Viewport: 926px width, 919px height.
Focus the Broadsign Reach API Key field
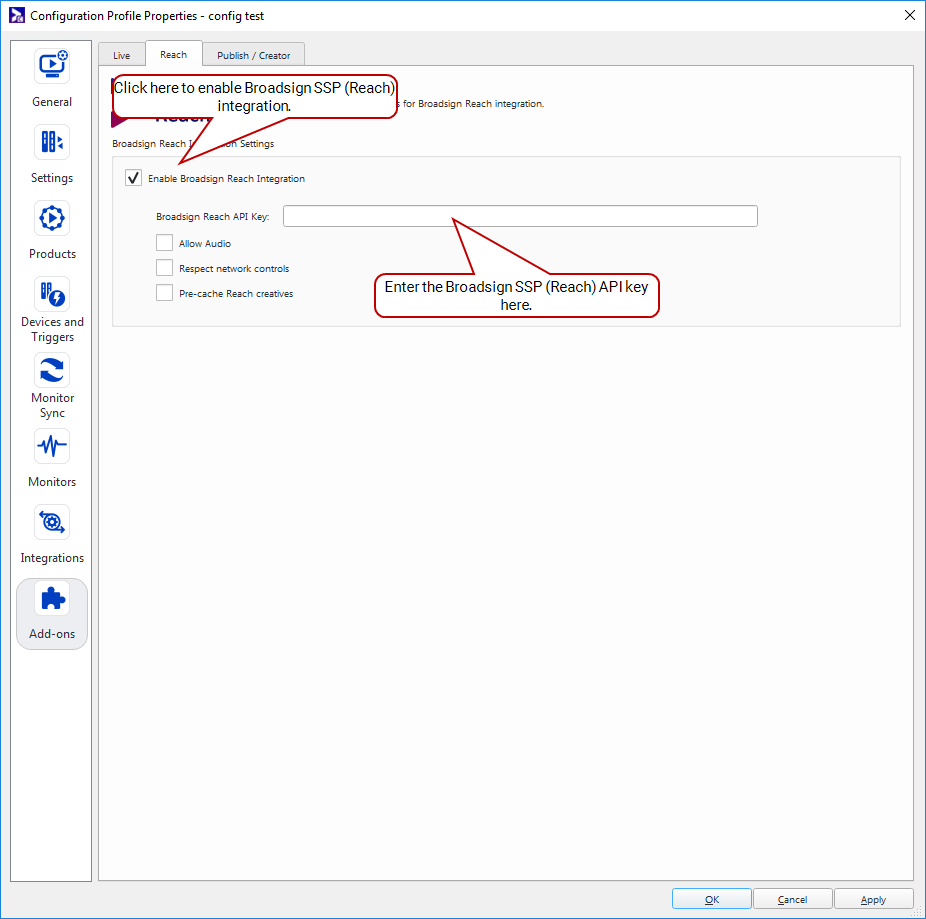520,216
